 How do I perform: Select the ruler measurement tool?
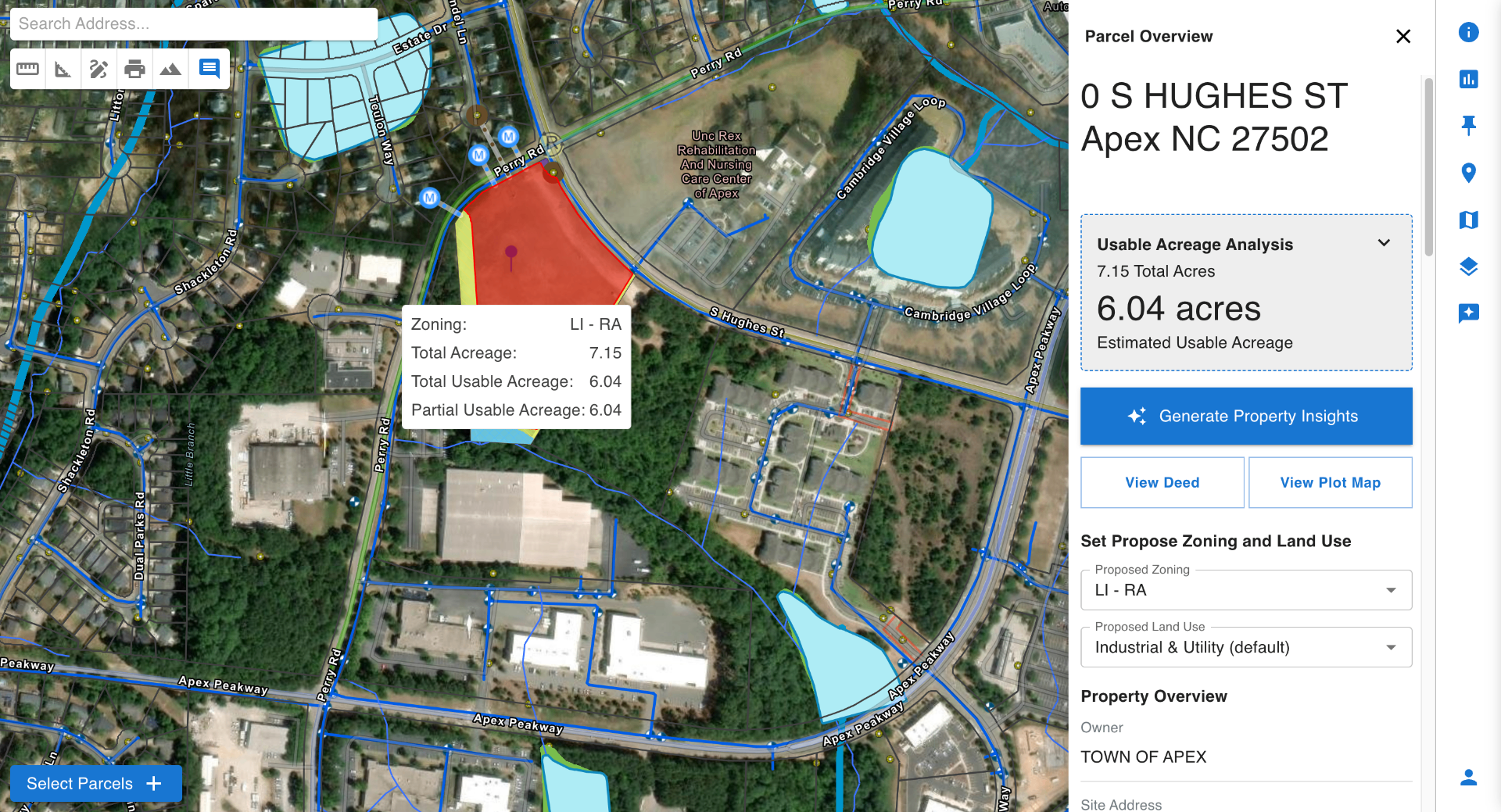pyautogui.click(x=27, y=69)
